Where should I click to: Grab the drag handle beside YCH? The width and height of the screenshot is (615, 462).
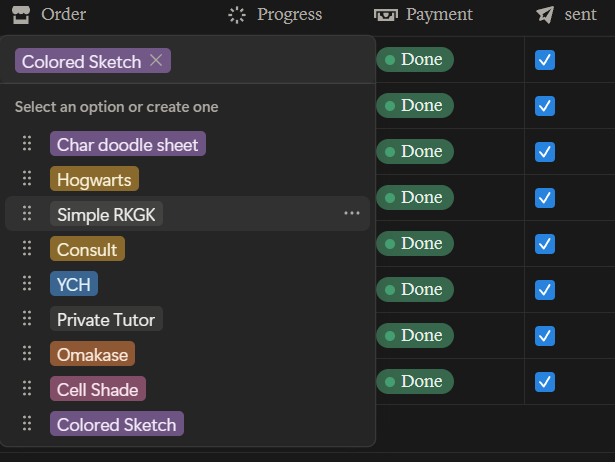coord(27,283)
